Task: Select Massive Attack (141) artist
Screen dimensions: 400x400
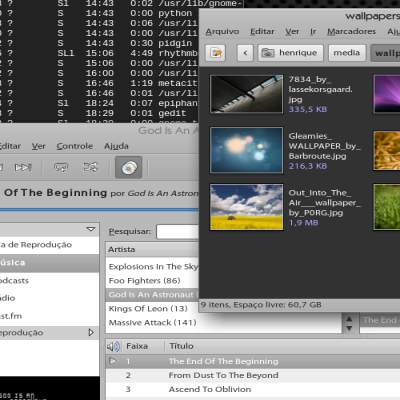Action: pyautogui.click(x=223, y=323)
